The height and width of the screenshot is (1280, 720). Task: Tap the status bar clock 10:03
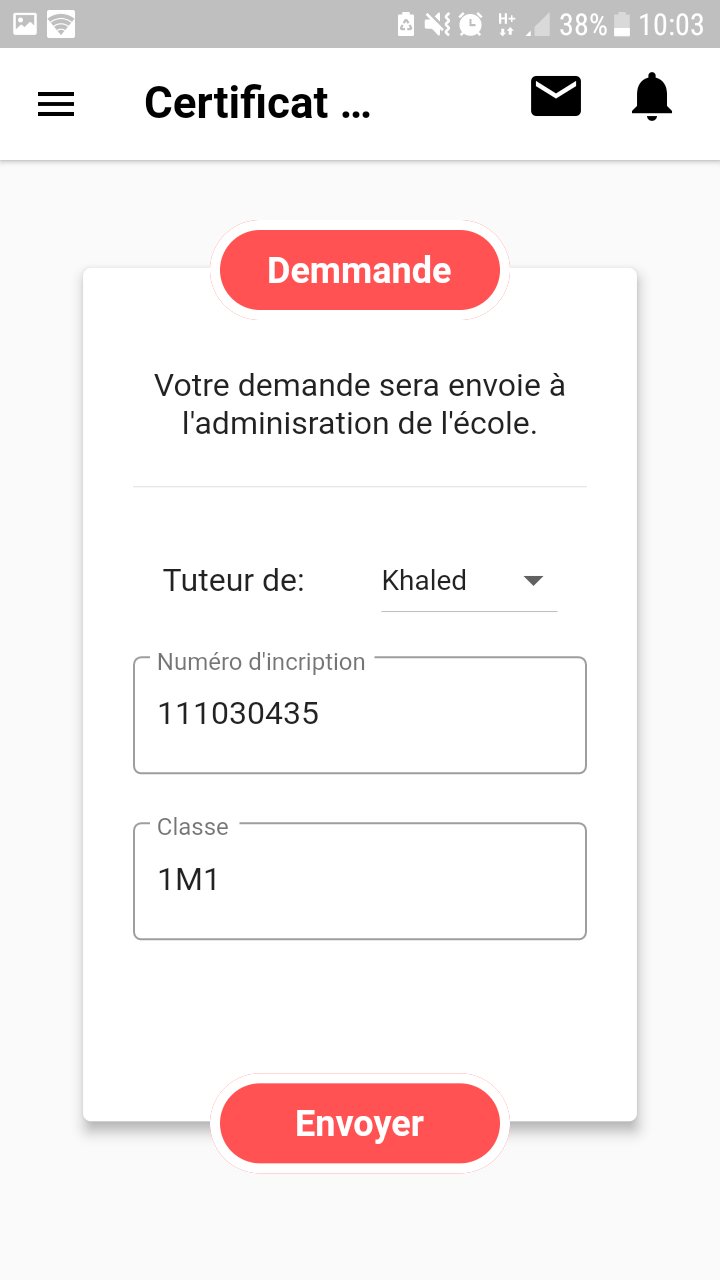671,24
